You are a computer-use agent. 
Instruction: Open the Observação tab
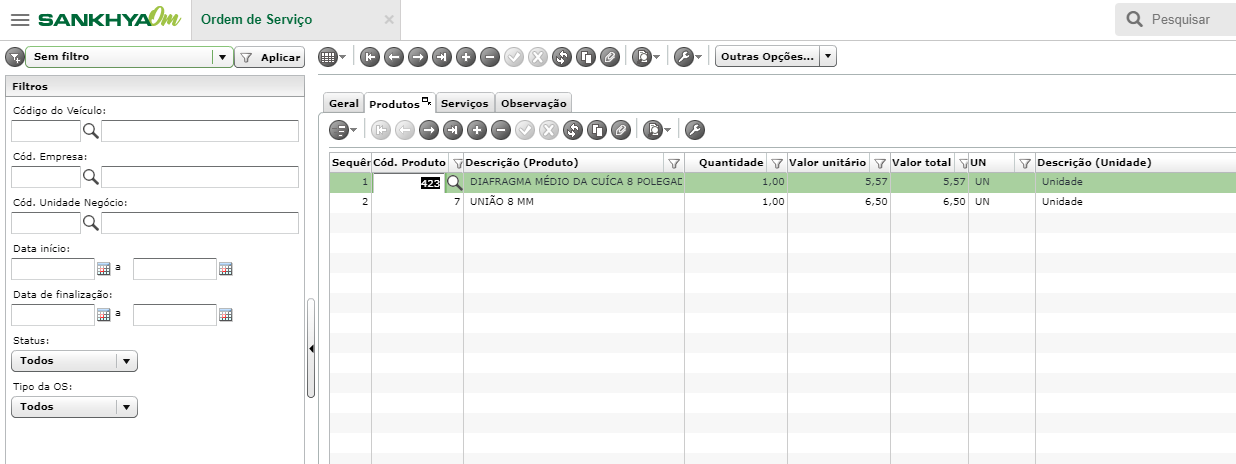(534, 103)
